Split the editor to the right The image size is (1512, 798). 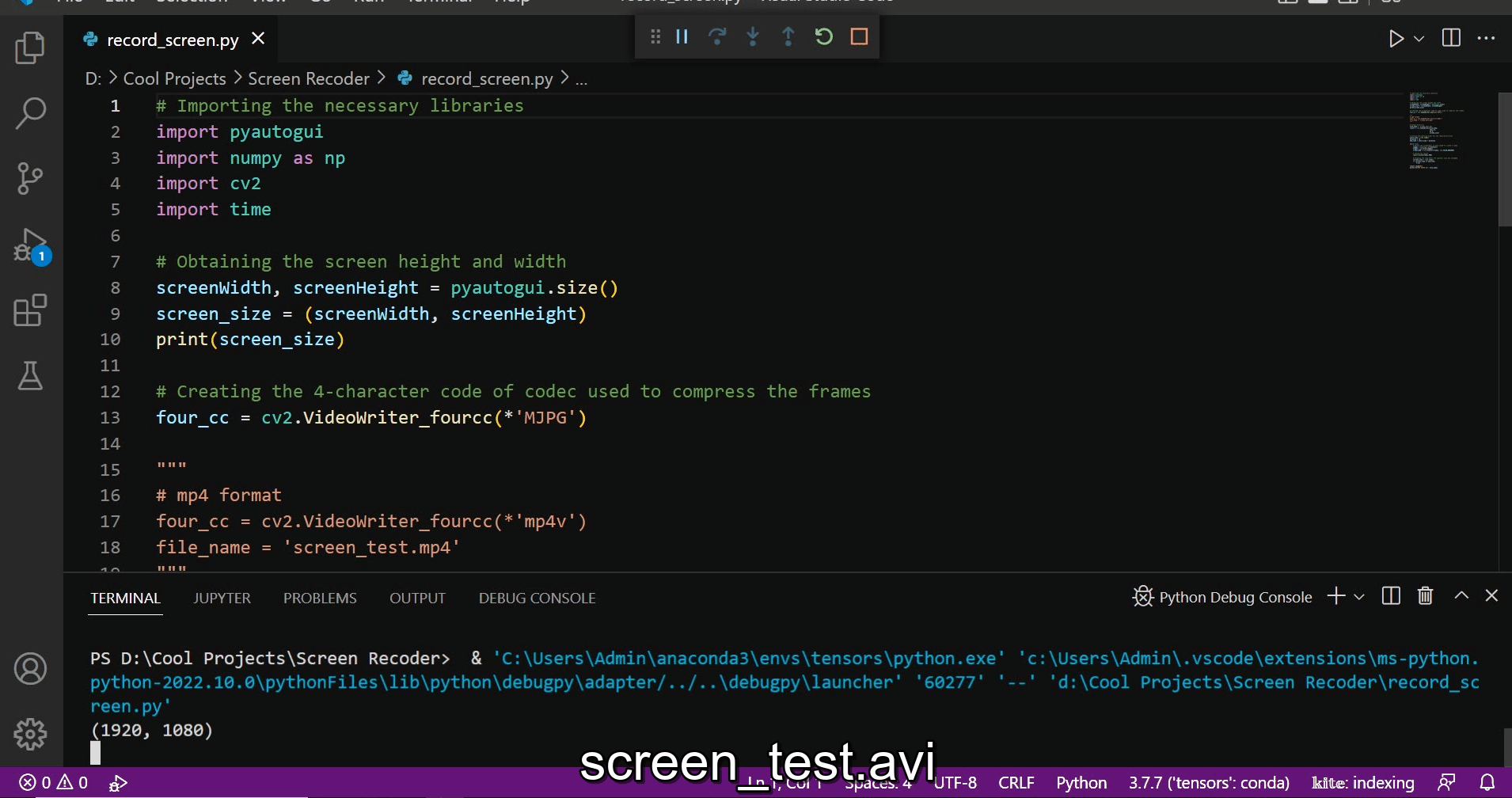click(x=1451, y=38)
